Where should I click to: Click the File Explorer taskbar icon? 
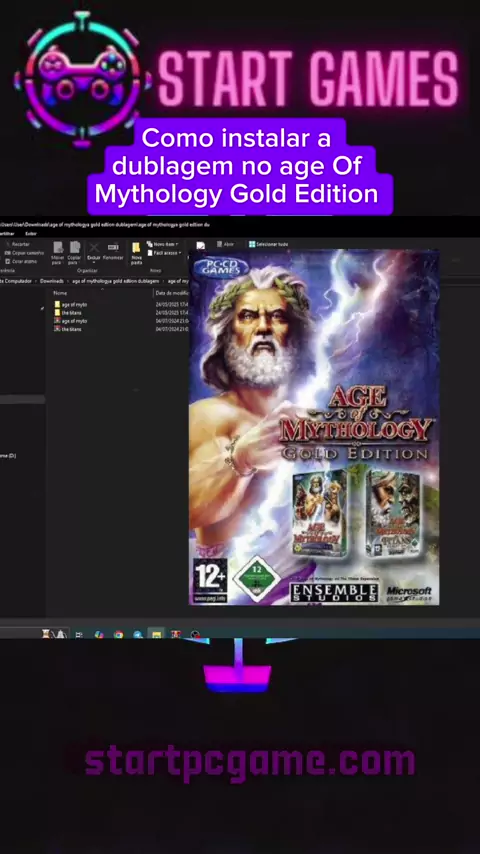click(156, 635)
